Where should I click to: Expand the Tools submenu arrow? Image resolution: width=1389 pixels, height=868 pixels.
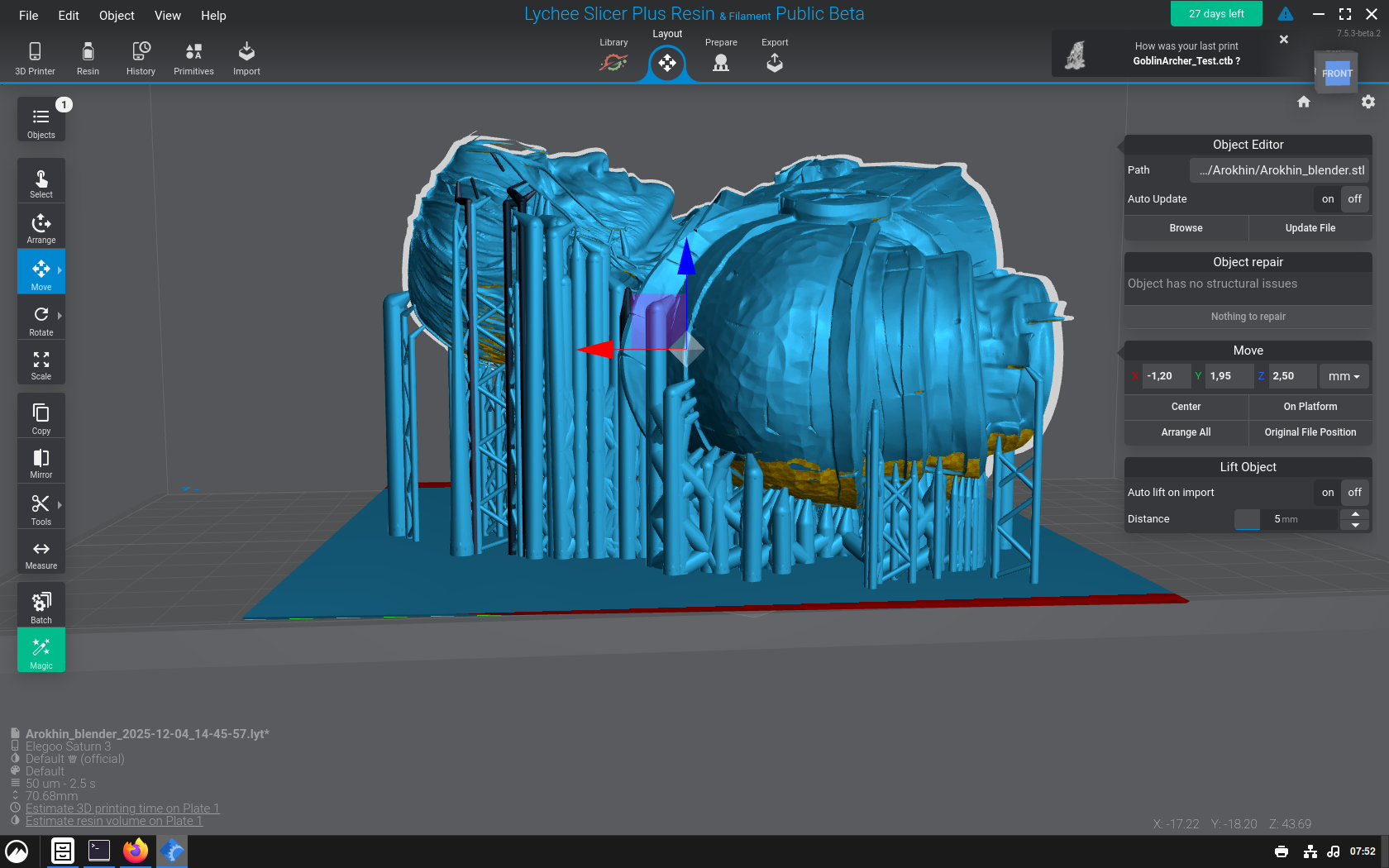coord(60,504)
